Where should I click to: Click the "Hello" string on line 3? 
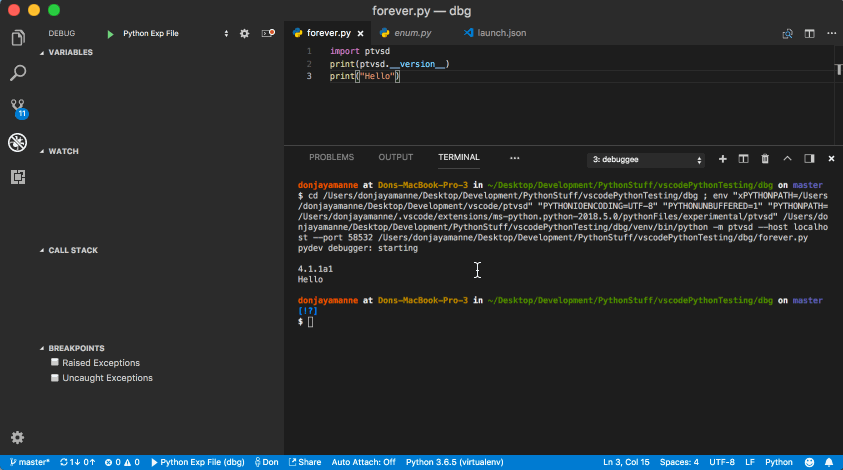click(x=377, y=76)
